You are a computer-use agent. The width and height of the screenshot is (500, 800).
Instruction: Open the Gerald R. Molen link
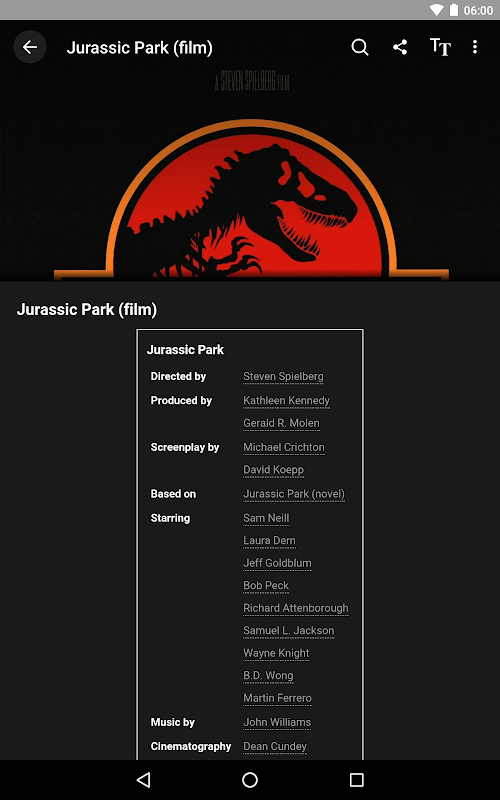click(x=281, y=423)
